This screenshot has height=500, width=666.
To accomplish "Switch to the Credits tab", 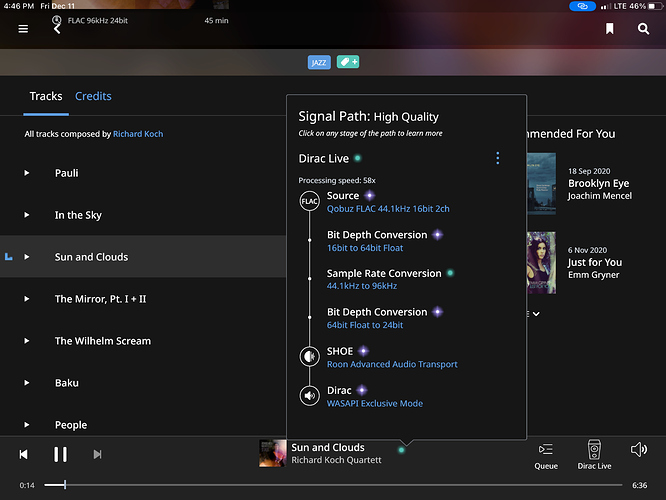I will [93, 96].
